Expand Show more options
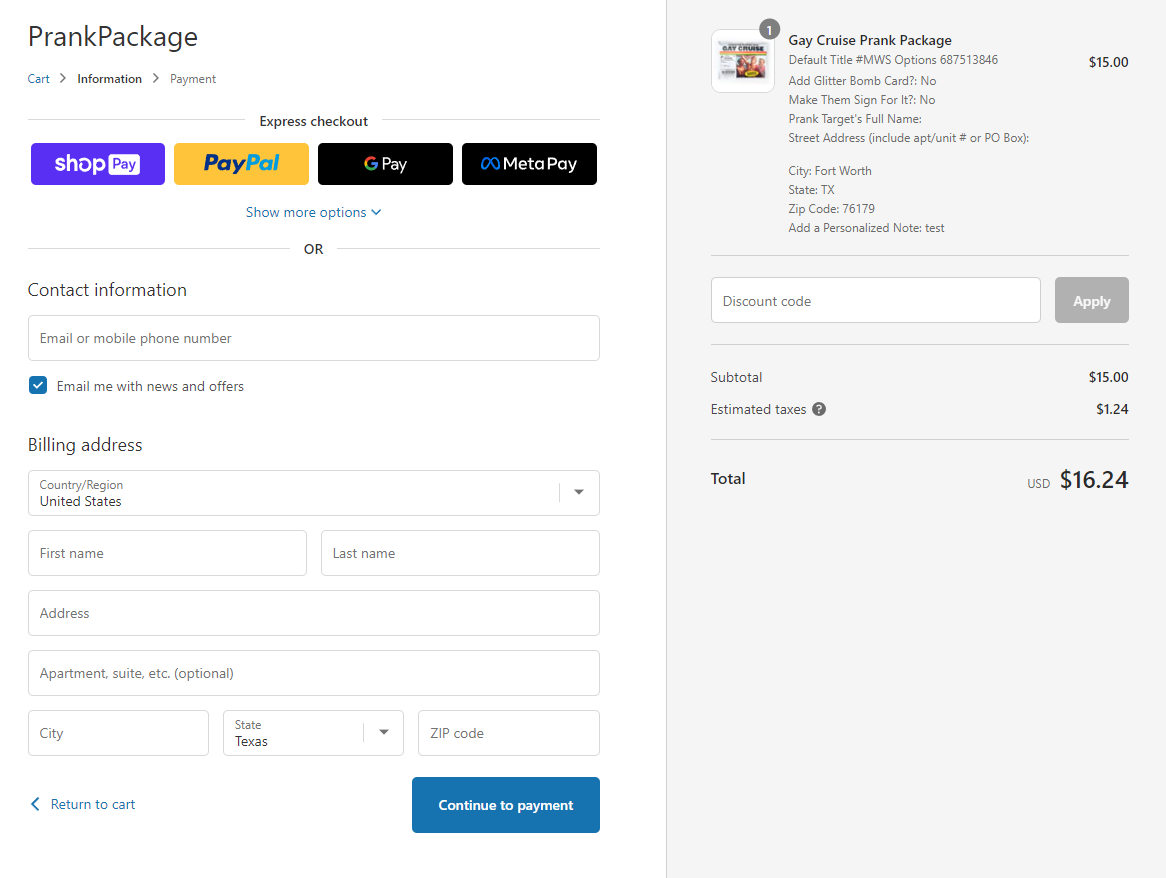 [313, 212]
